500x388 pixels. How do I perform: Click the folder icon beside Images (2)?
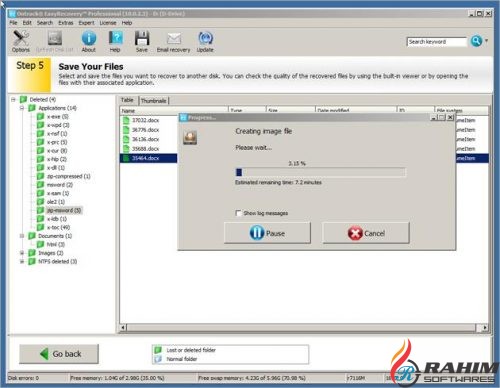(x=32, y=253)
